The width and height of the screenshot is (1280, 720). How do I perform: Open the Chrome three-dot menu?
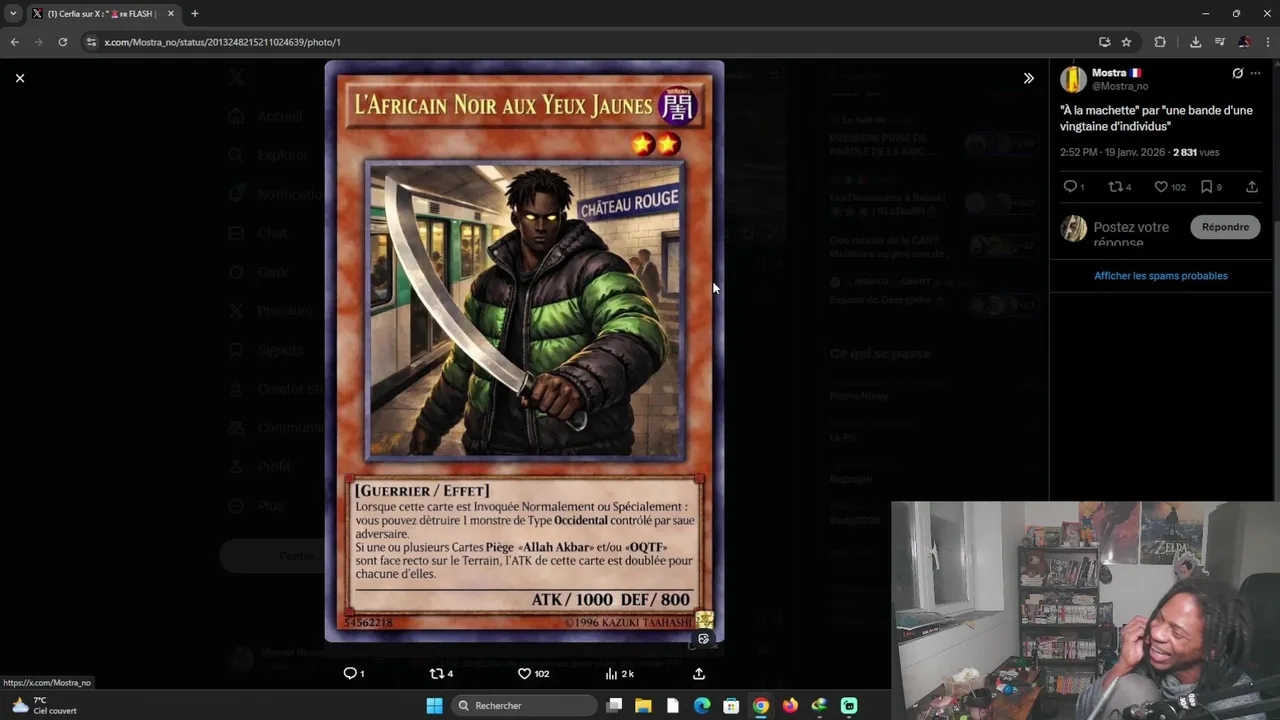pyautogui.click(x=1268, y=42)
